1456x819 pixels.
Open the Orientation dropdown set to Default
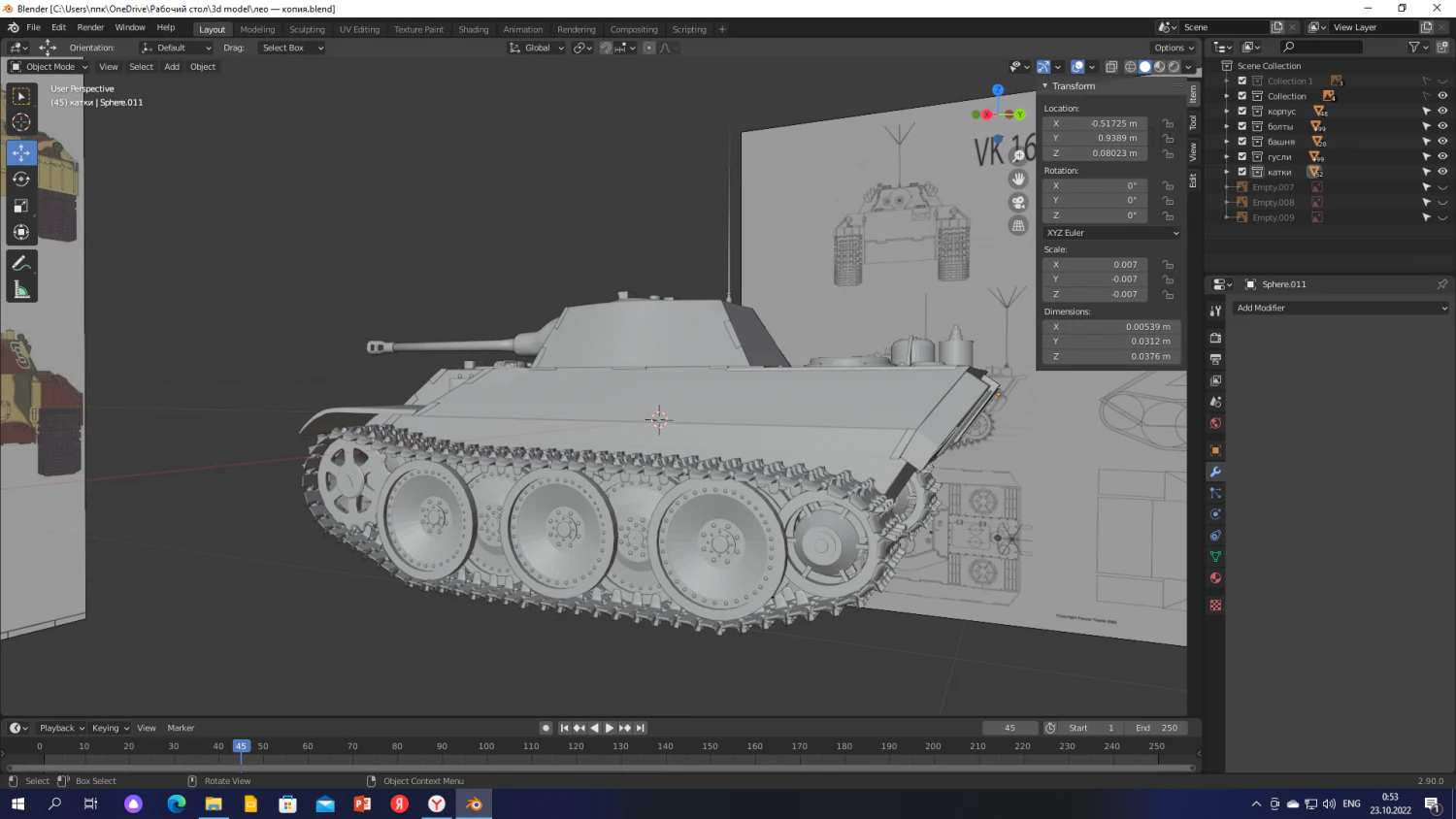point(177,48)
